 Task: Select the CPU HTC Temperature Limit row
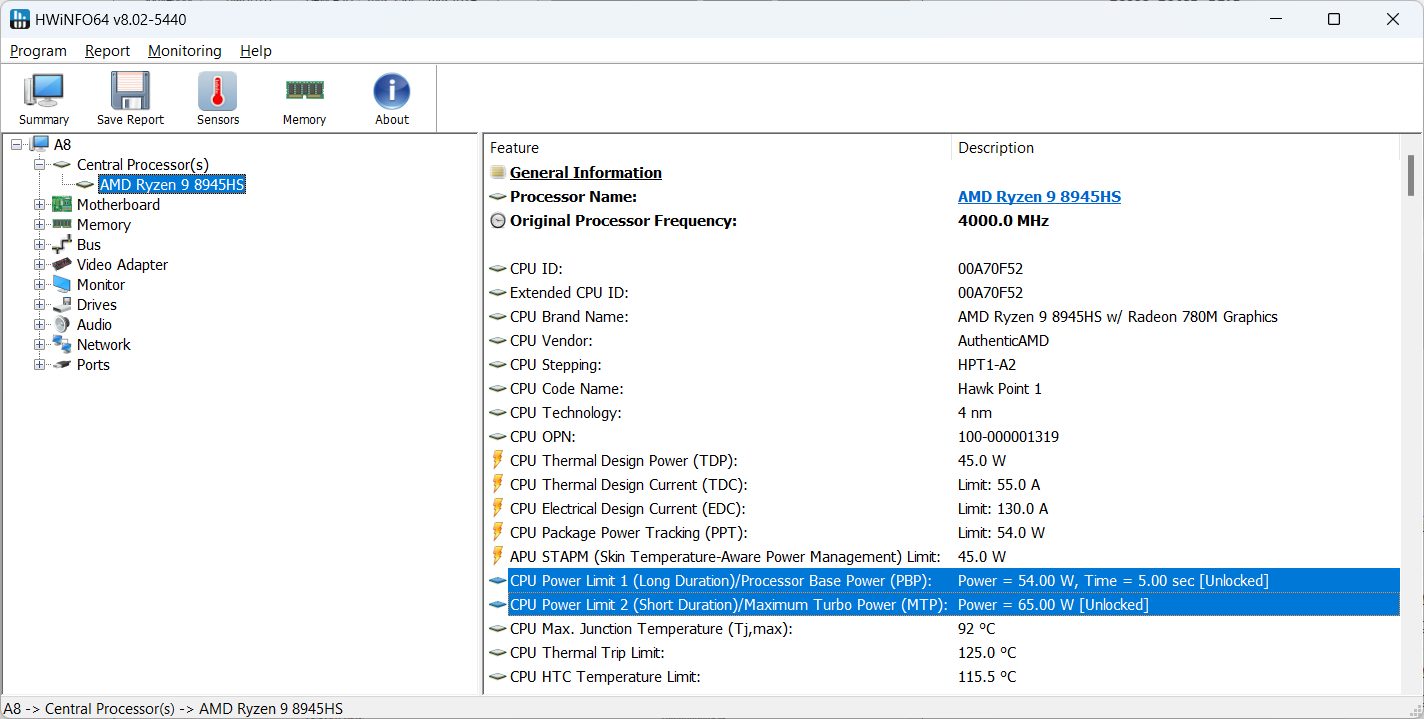pos(943,676)
